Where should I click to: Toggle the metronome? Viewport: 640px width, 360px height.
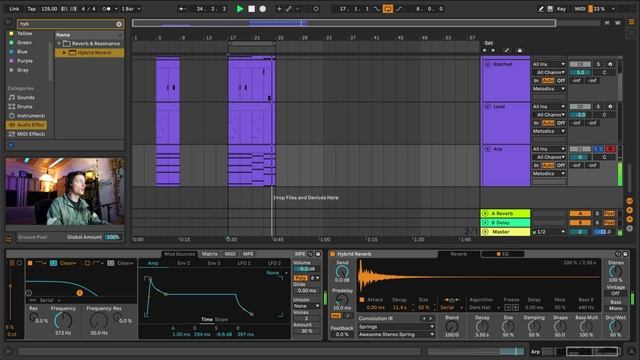107,9
